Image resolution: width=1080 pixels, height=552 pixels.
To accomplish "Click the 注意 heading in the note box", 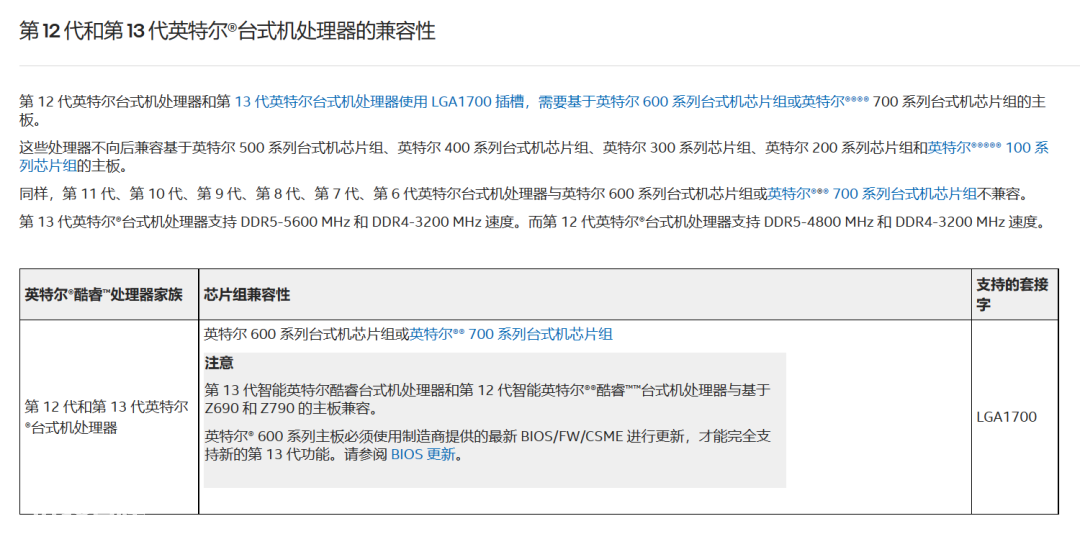I will click(219, 363).
